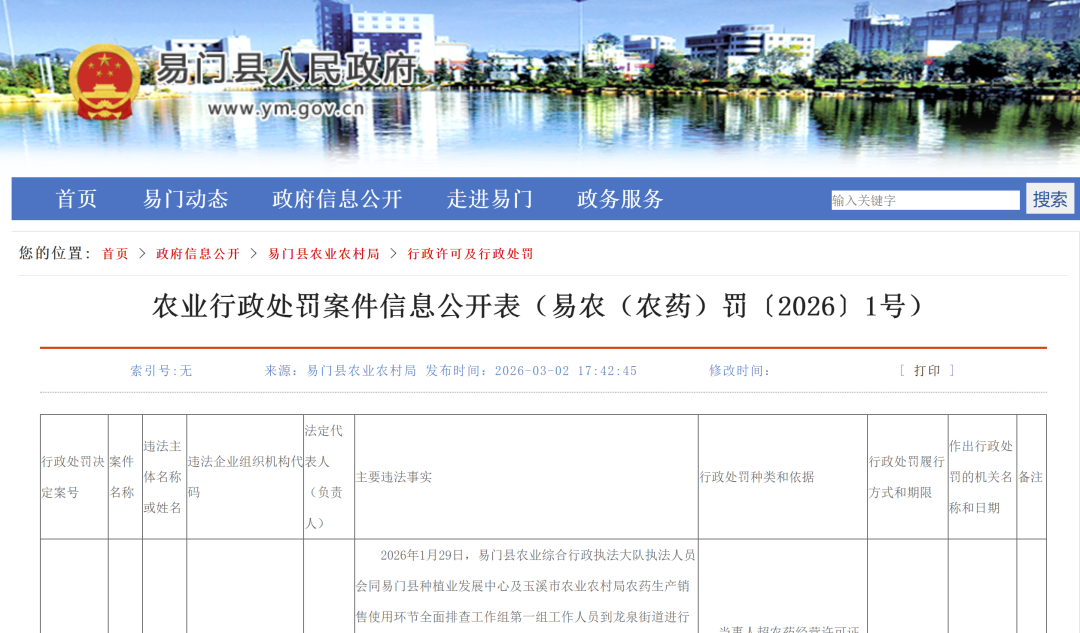The width and height of the screenshot is (1080, 633).
Task: Click the 您的位置 label
Action: [55, 253]
